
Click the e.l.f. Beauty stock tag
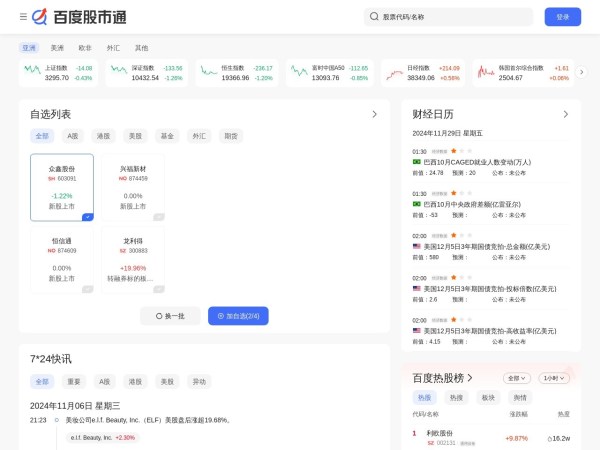point(102,437)
